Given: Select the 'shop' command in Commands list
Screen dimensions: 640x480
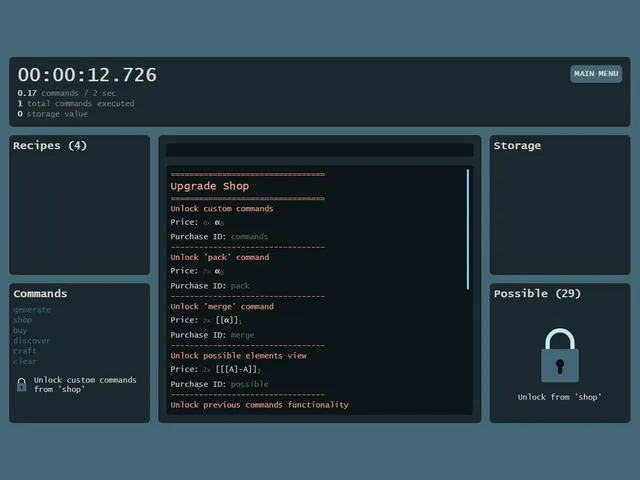Looking at the screenshot, I should pyautogui.click(x=22, y=320).
